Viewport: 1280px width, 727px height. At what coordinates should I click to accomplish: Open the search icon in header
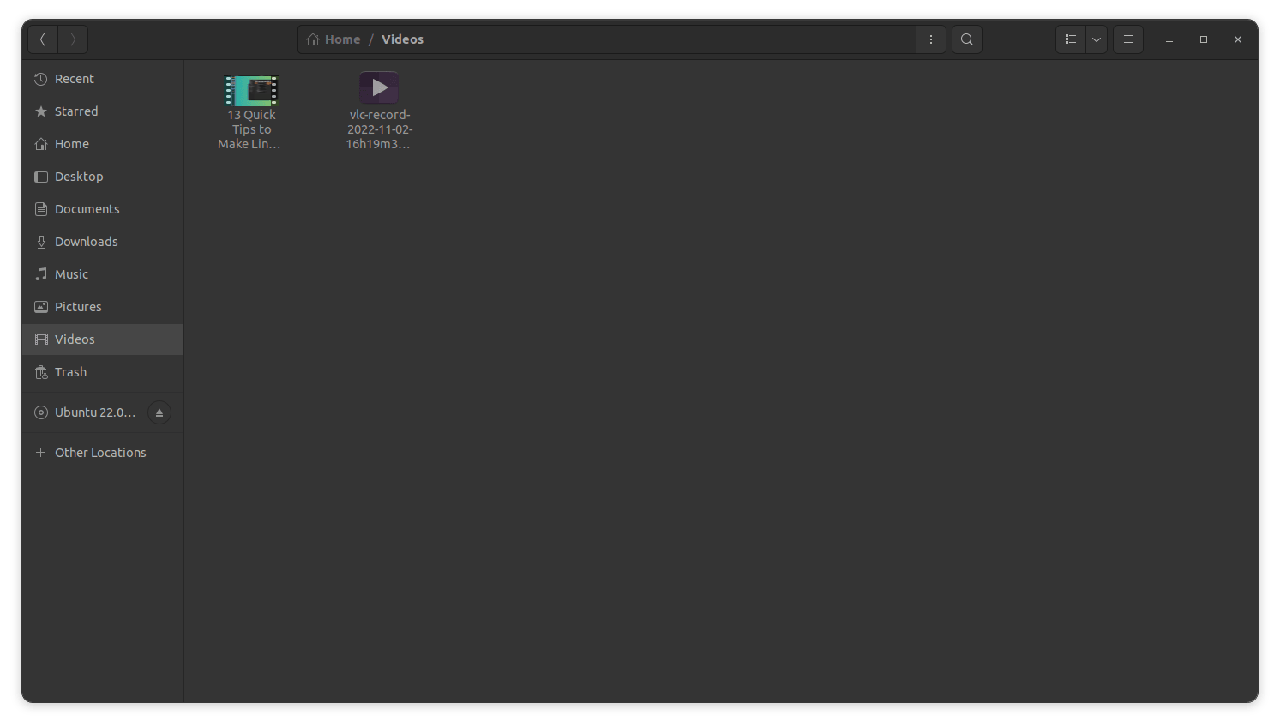(x=966, y=40)
